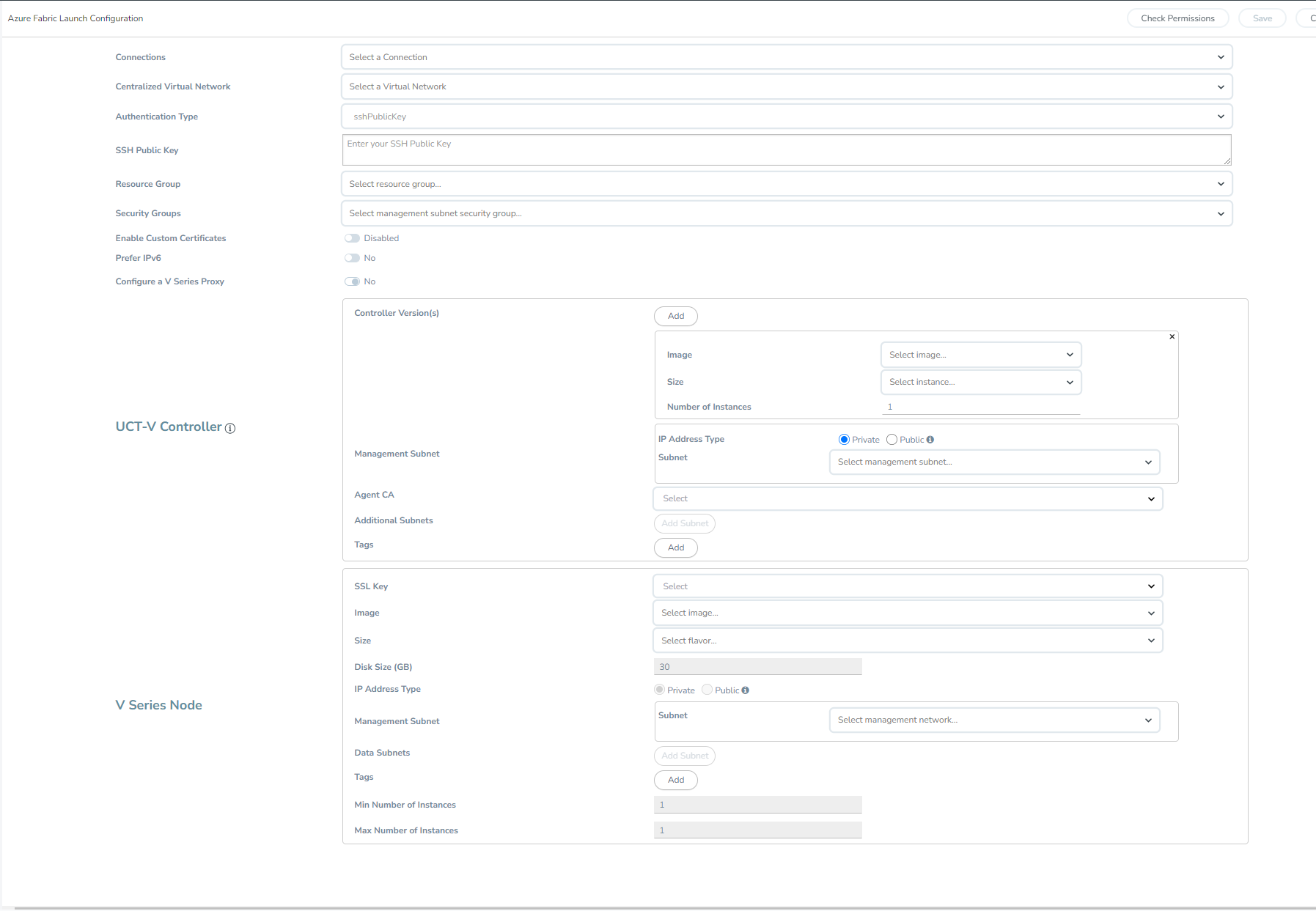Image resolution: width=1316 pixels, height=911 pixels.
Task: Add a tag to V Series Node
Action: 675,780
